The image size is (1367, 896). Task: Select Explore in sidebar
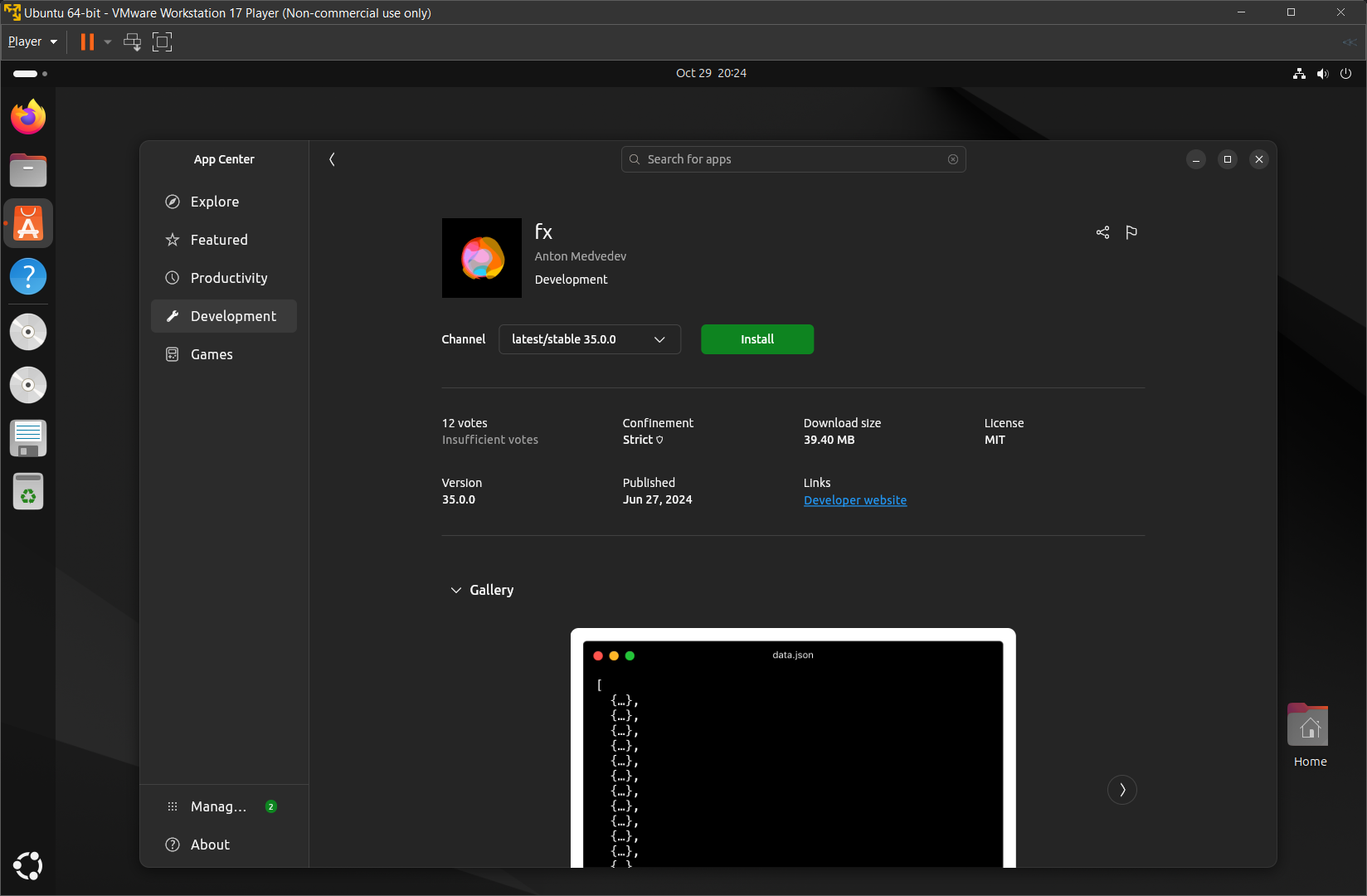tap(224, 202)
